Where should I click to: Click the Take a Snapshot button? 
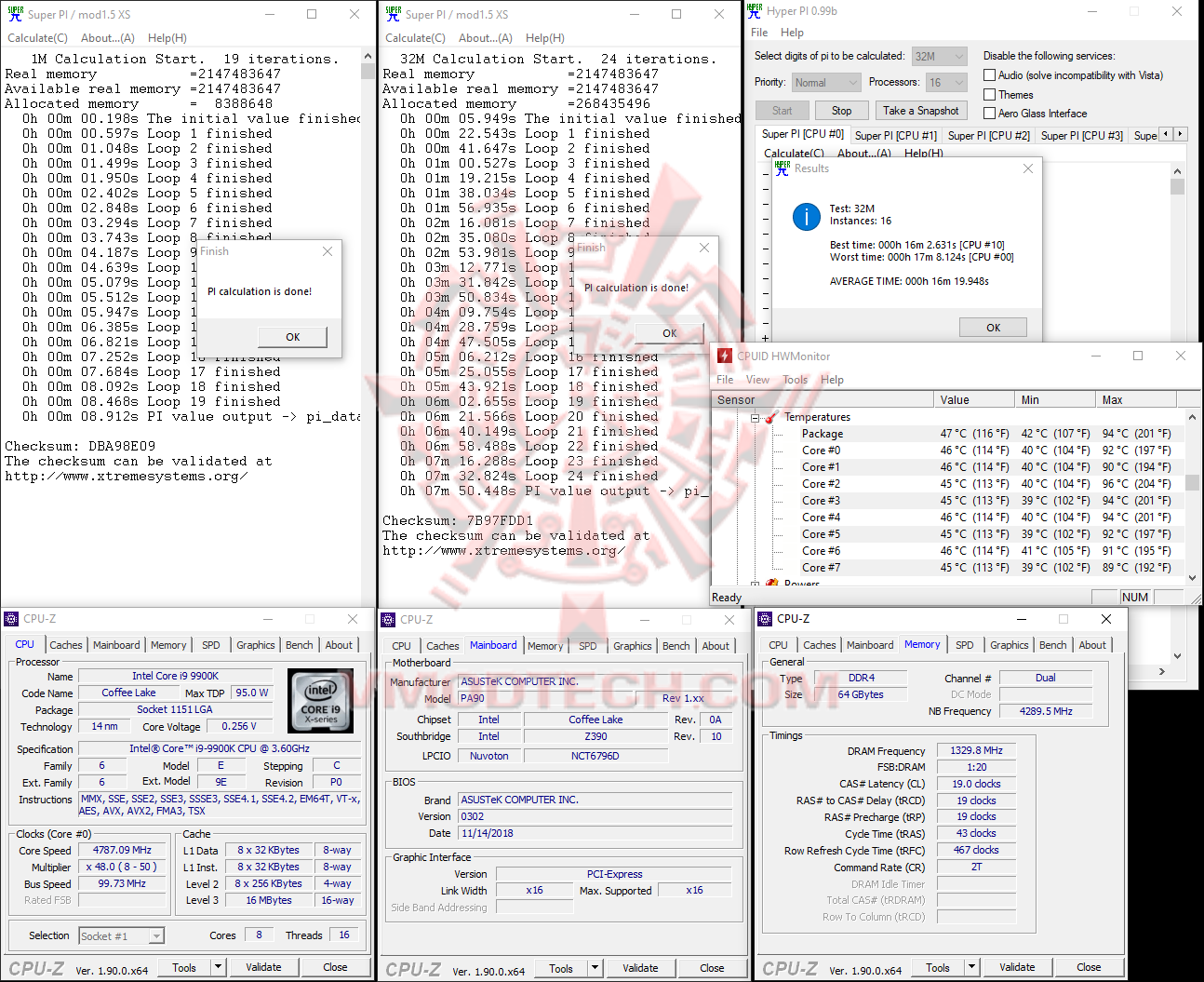tap(920, 110)
